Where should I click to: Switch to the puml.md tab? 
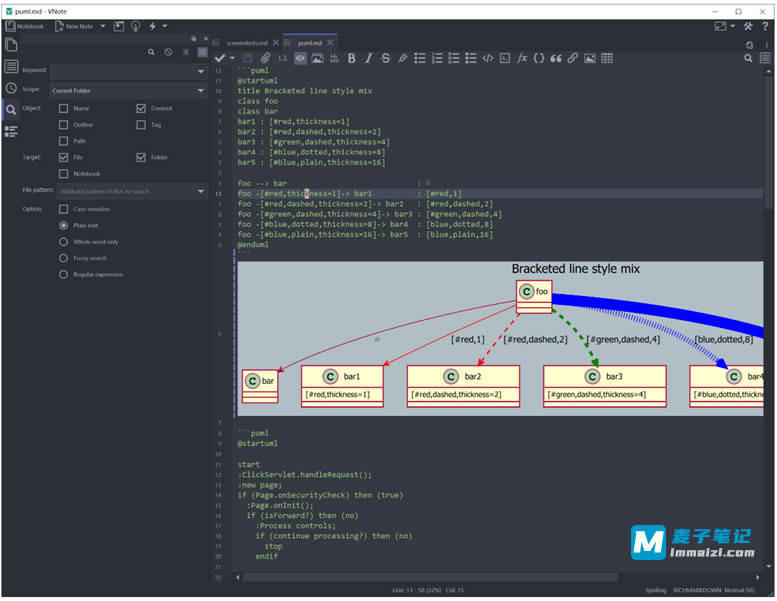[310, 43]
